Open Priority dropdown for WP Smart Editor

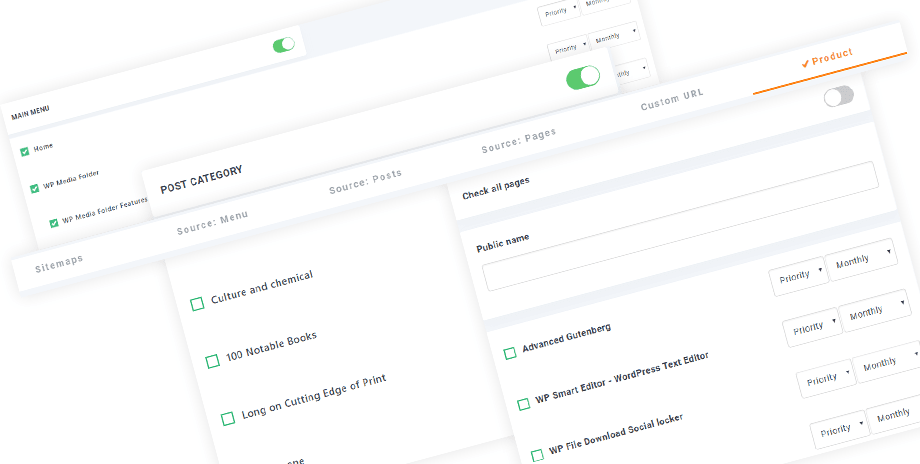coord(813,327)
